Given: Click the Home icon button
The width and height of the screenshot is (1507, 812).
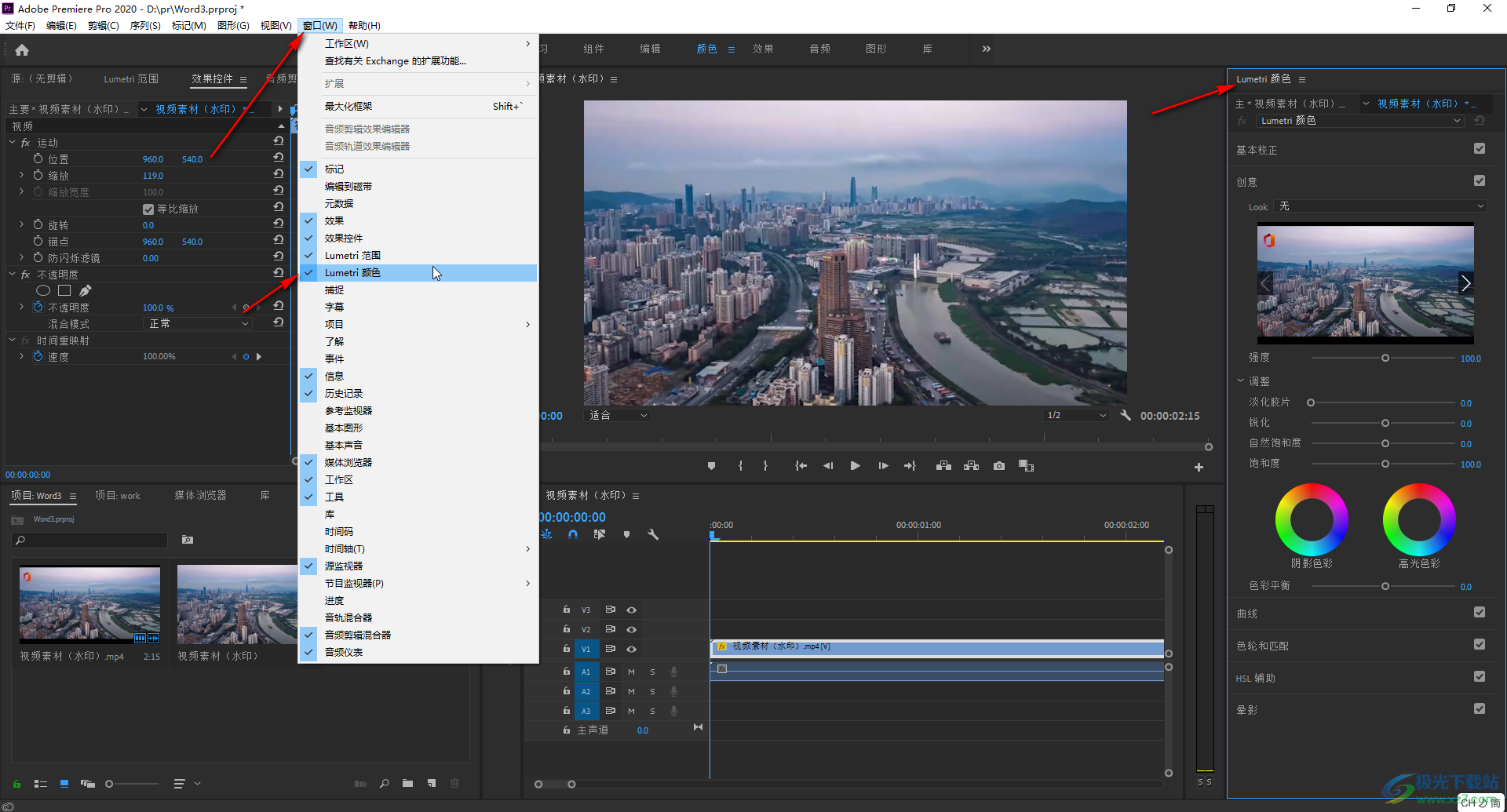Looking at the screenshot, I should 22,50.
